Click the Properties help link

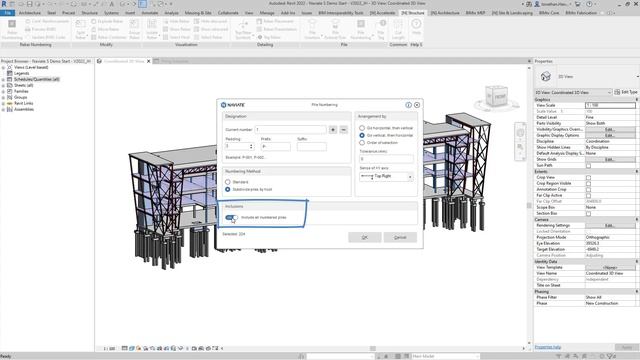[548, 347]
